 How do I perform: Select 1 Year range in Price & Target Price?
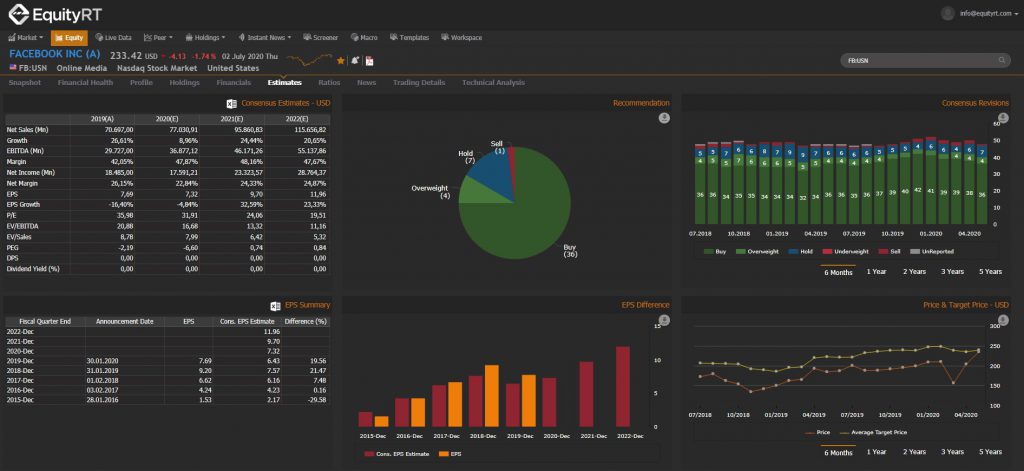pos(876,452)
